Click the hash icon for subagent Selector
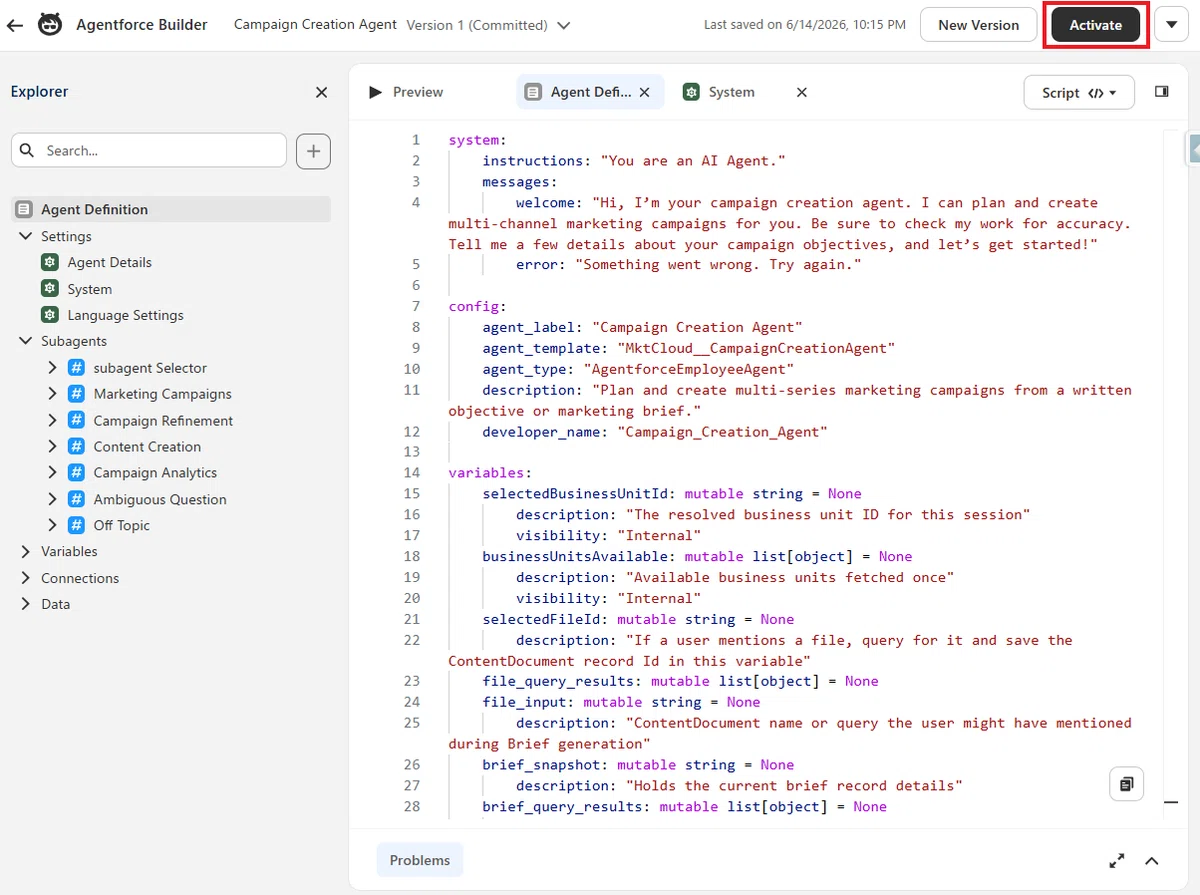 pyautogui.click(x=76, y=368)
